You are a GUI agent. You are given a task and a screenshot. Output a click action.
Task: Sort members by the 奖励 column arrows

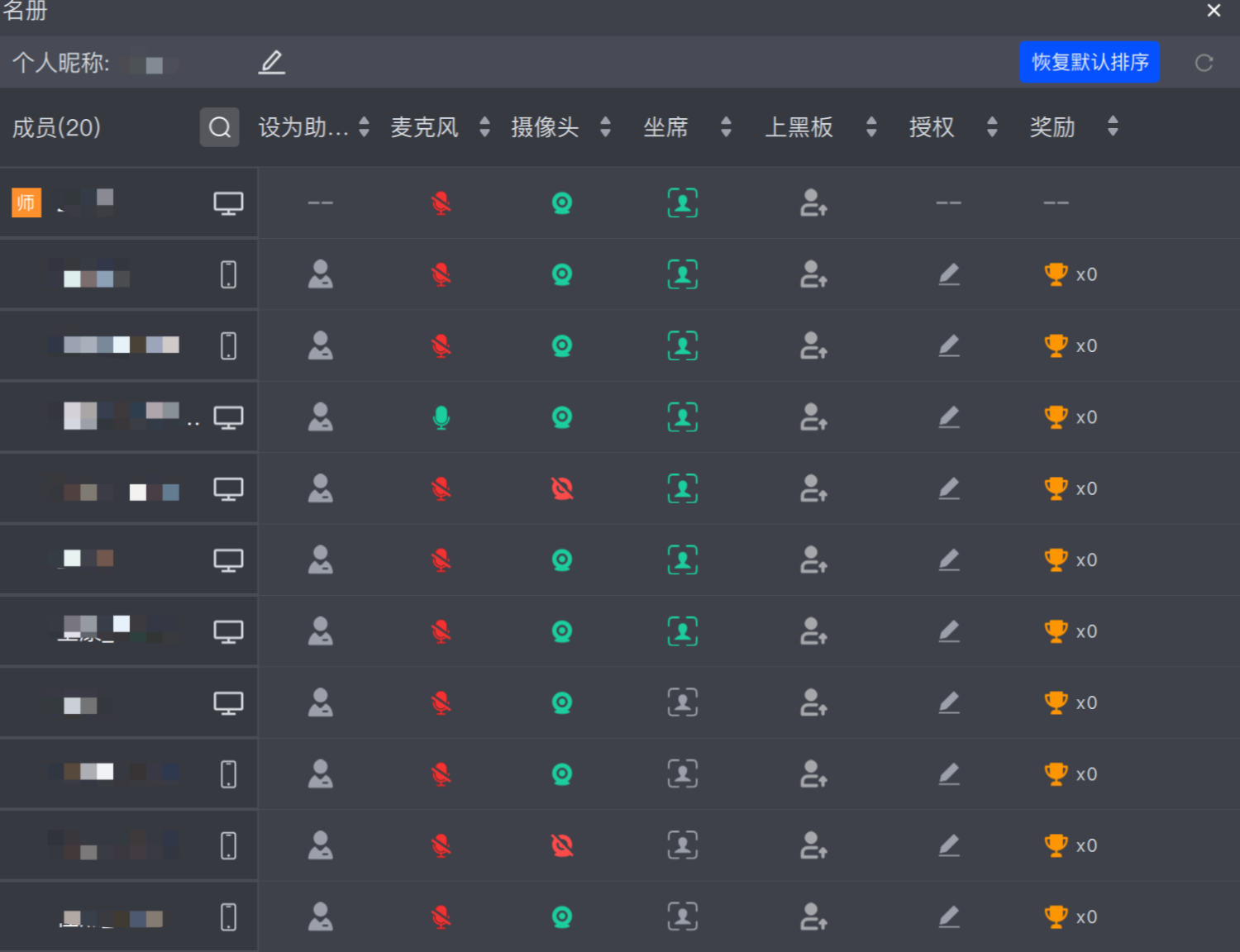click(x=1113, y=127)
